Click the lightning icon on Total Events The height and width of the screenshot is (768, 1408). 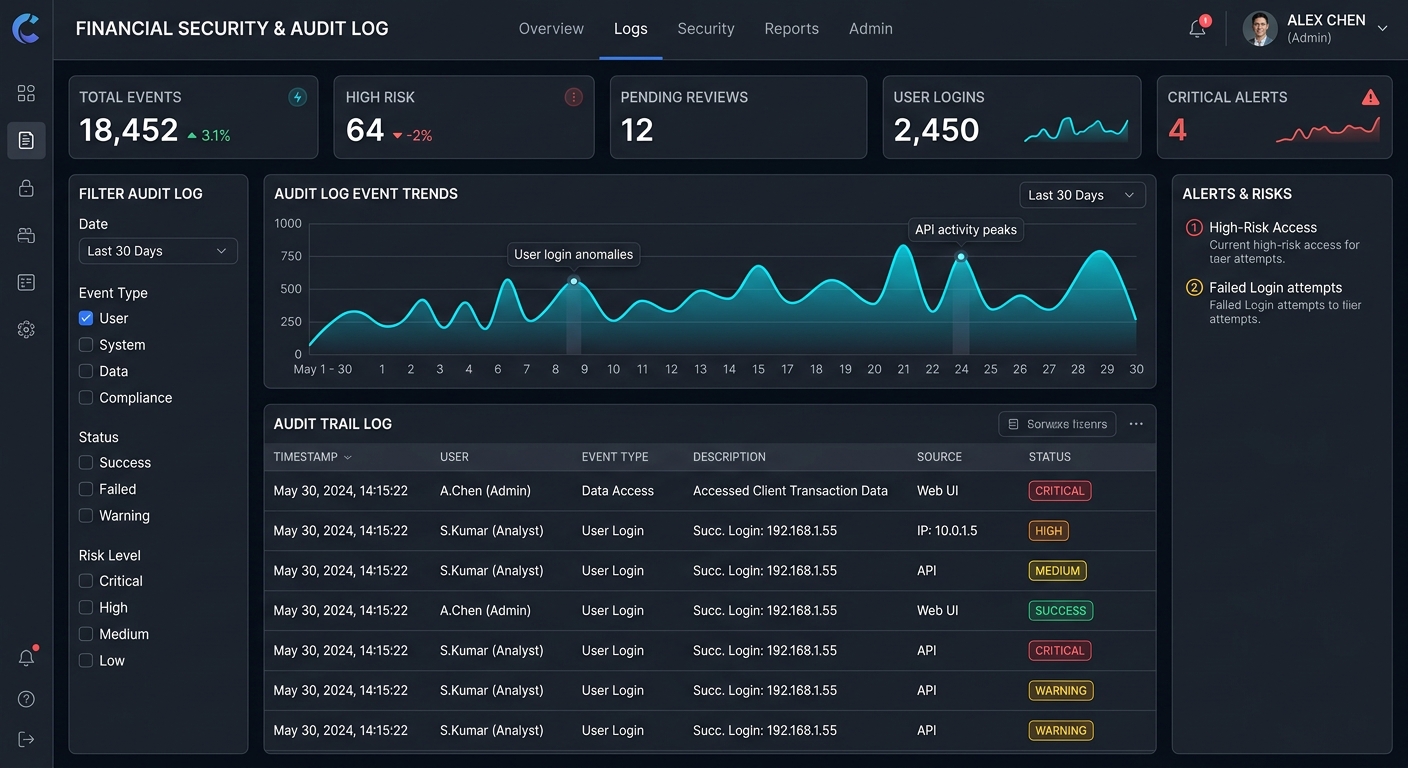tap(297, 97)
